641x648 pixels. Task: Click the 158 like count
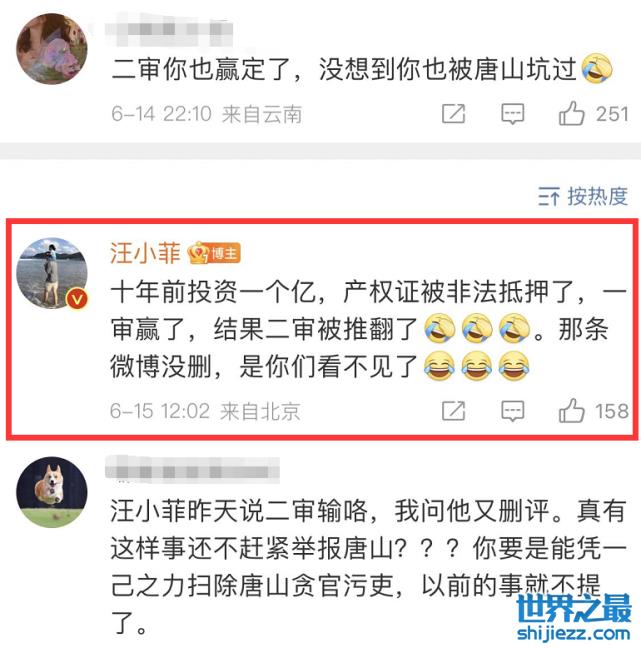tap(612, 411)
